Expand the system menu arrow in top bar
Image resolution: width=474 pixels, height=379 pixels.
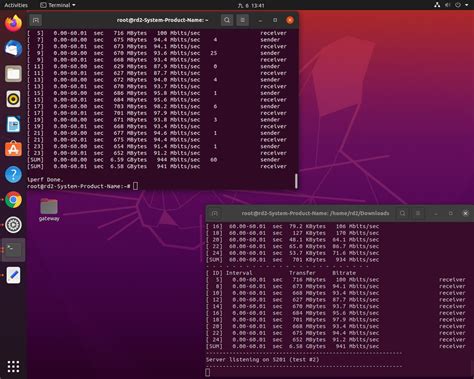tap(467, 5)
